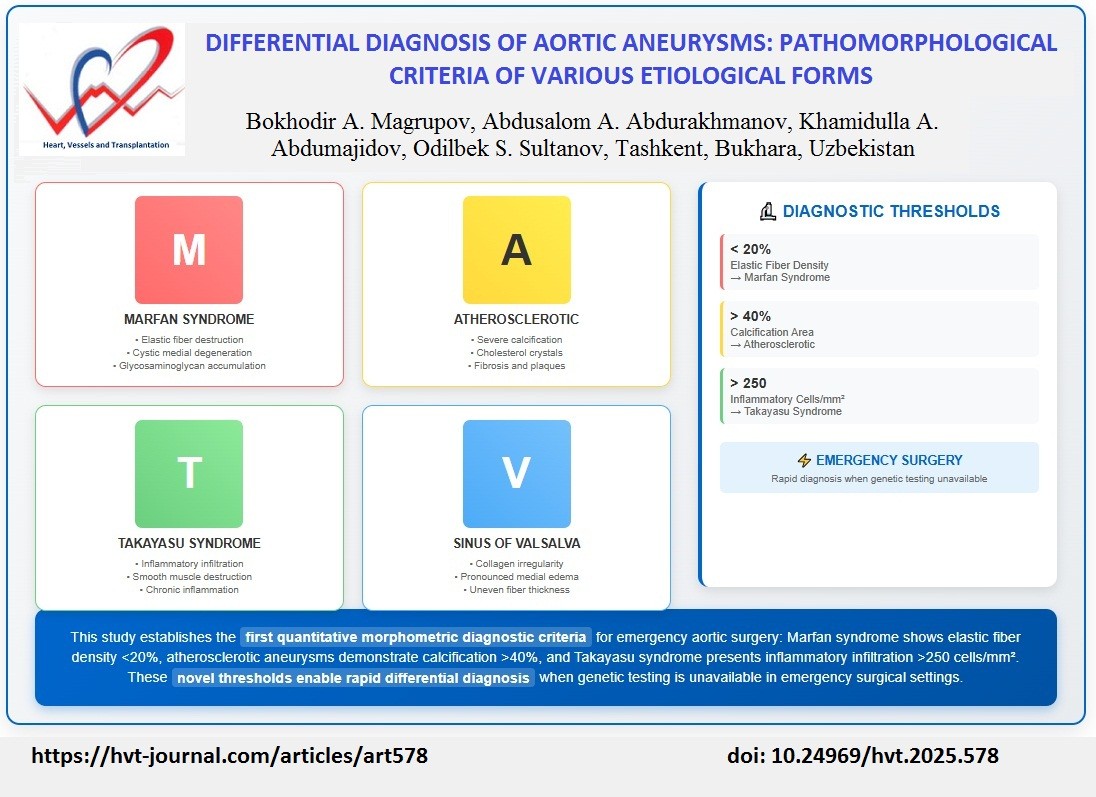
Task: Click the red M Marfan icon tile
Action: pos(189,250)
